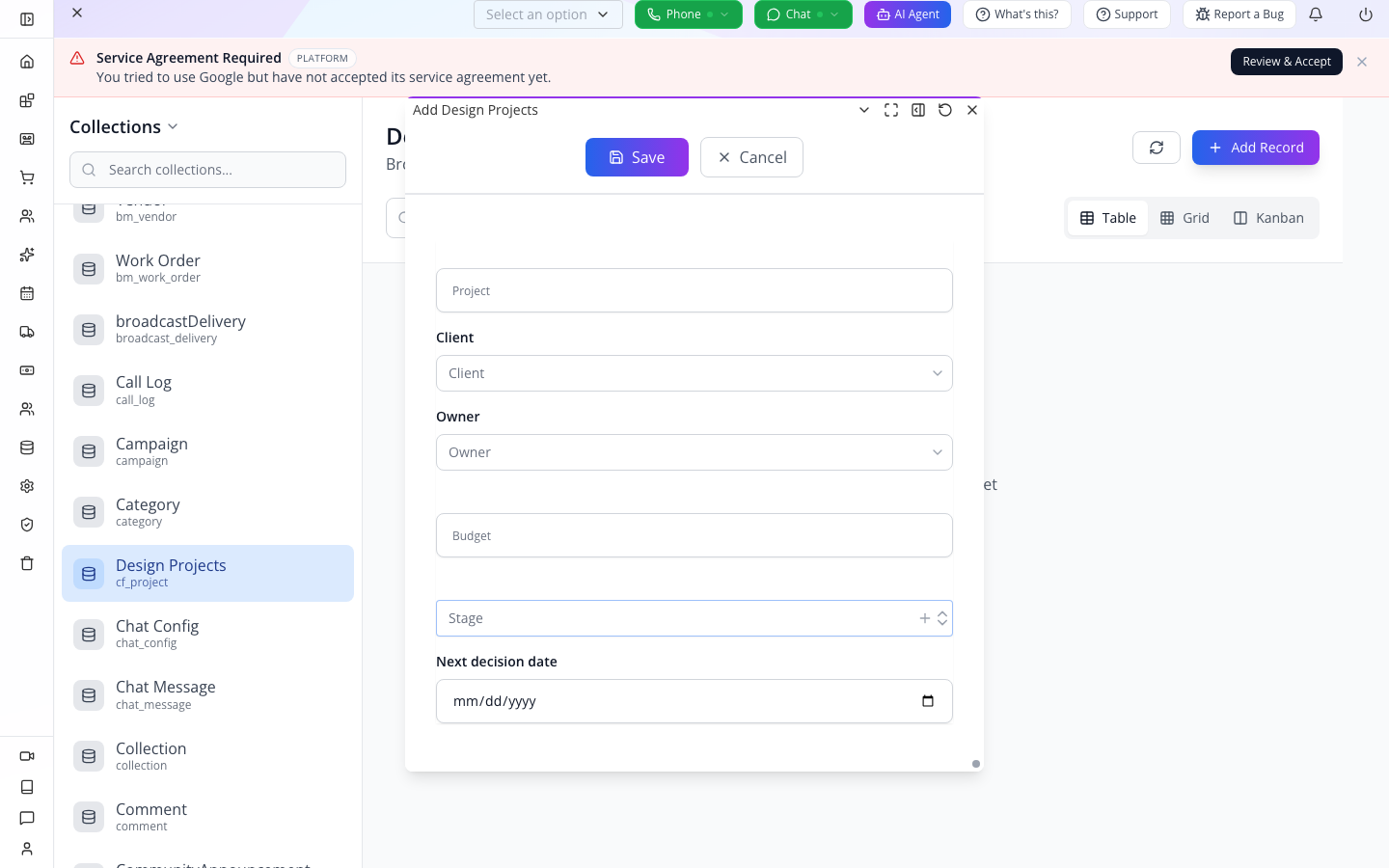
Task: Expand the Add Design Projects dialog to fullscreen
Action: 891,110
